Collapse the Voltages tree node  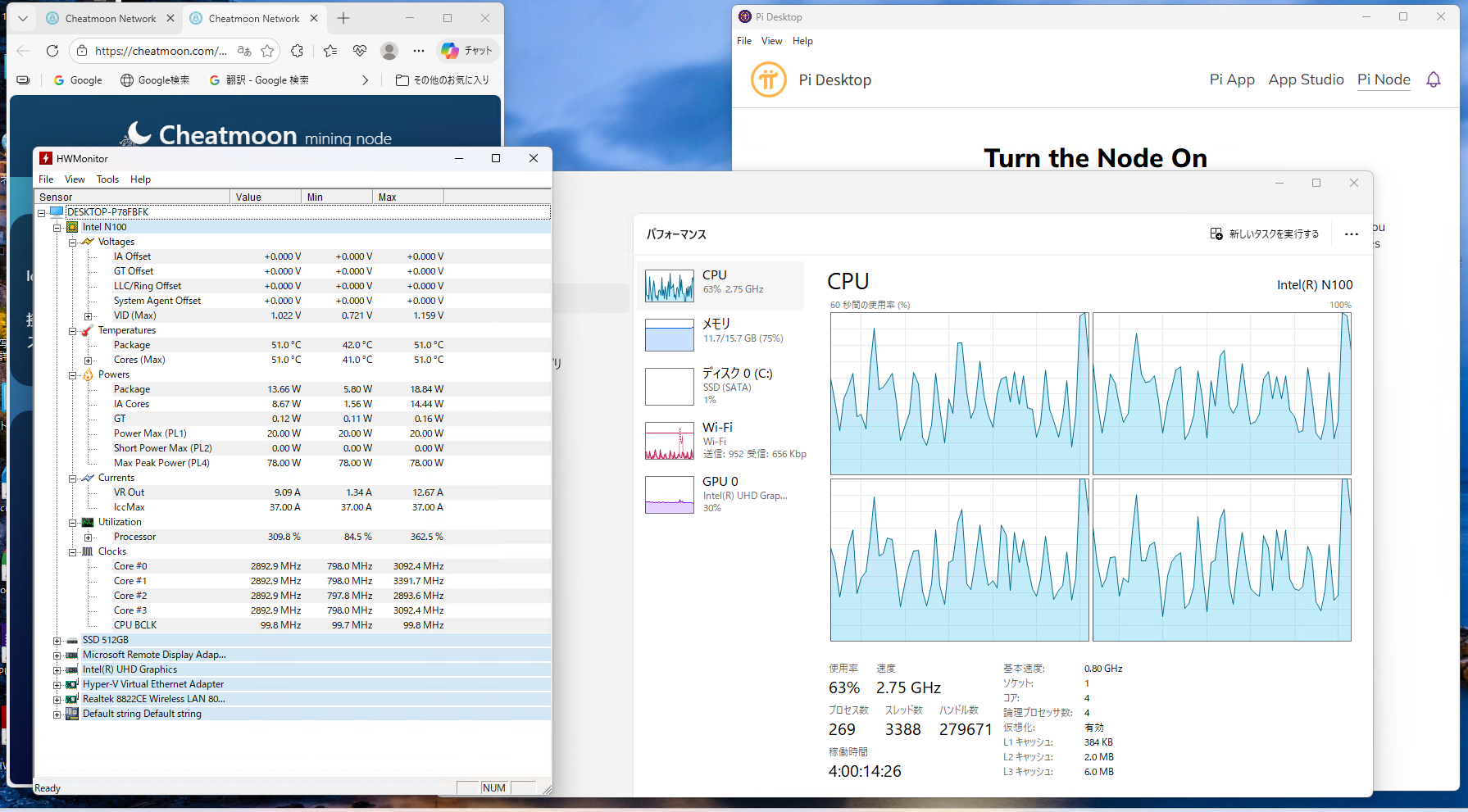pos(72,243)
